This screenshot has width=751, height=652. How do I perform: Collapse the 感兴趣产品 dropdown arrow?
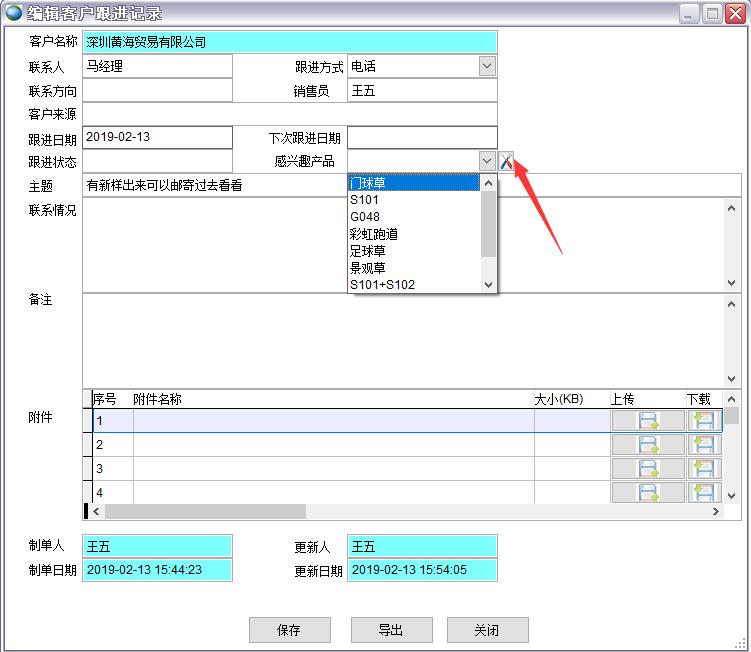(x=487, y=161)
